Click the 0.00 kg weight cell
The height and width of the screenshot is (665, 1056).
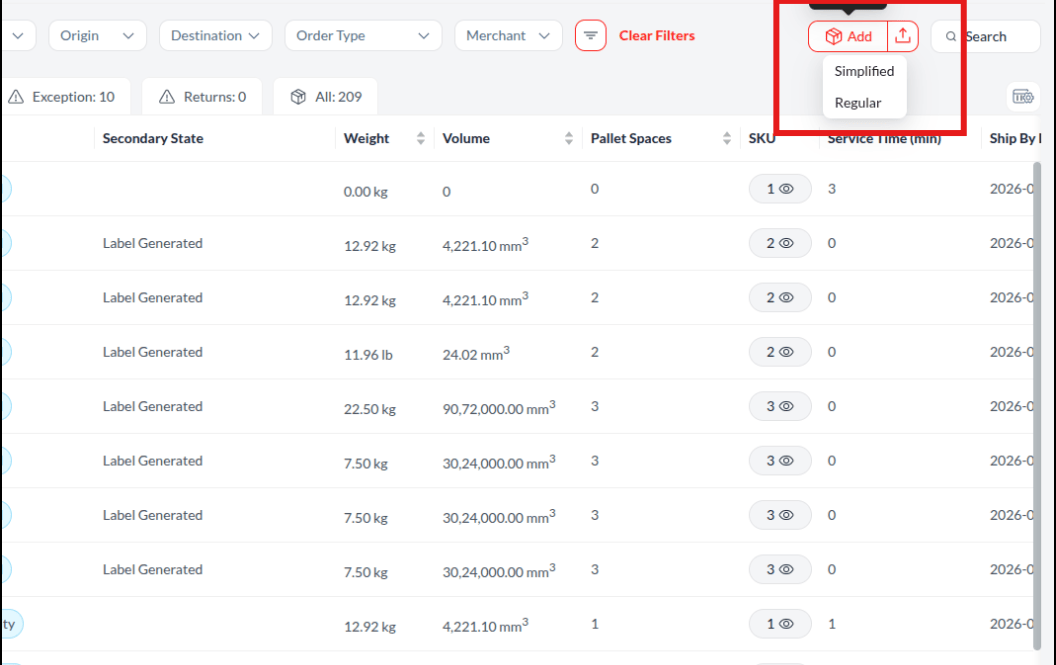click(x=366, y=192)
